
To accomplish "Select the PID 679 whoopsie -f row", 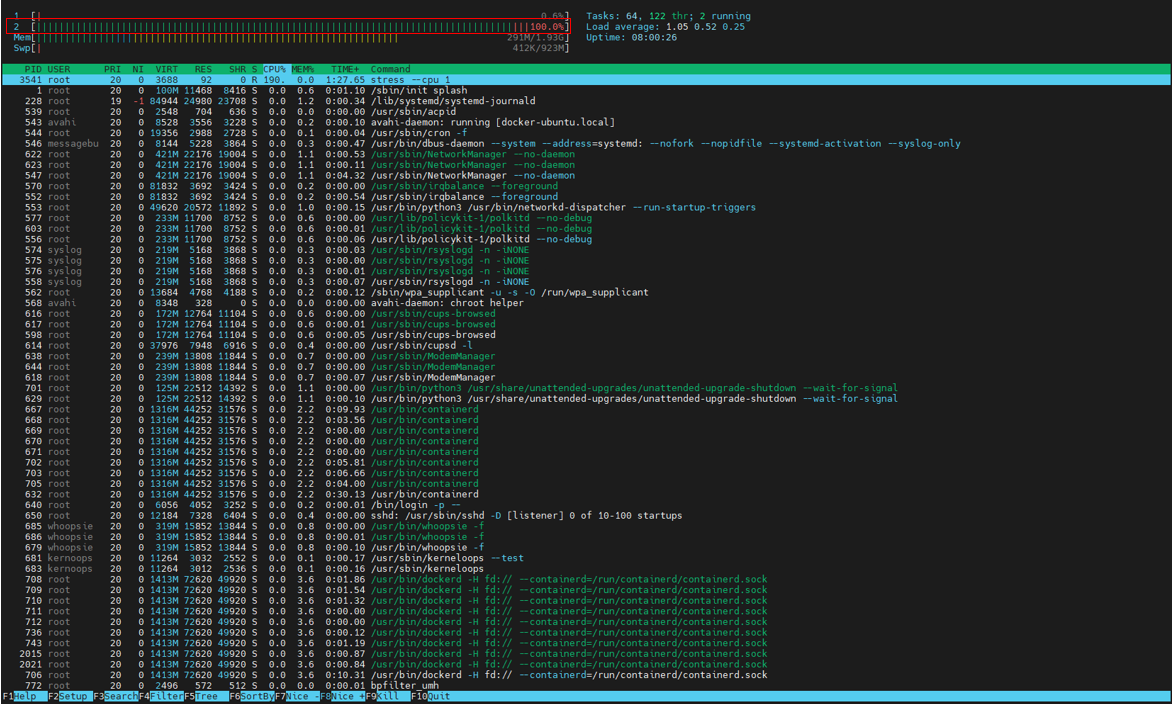I will [586, 547].
